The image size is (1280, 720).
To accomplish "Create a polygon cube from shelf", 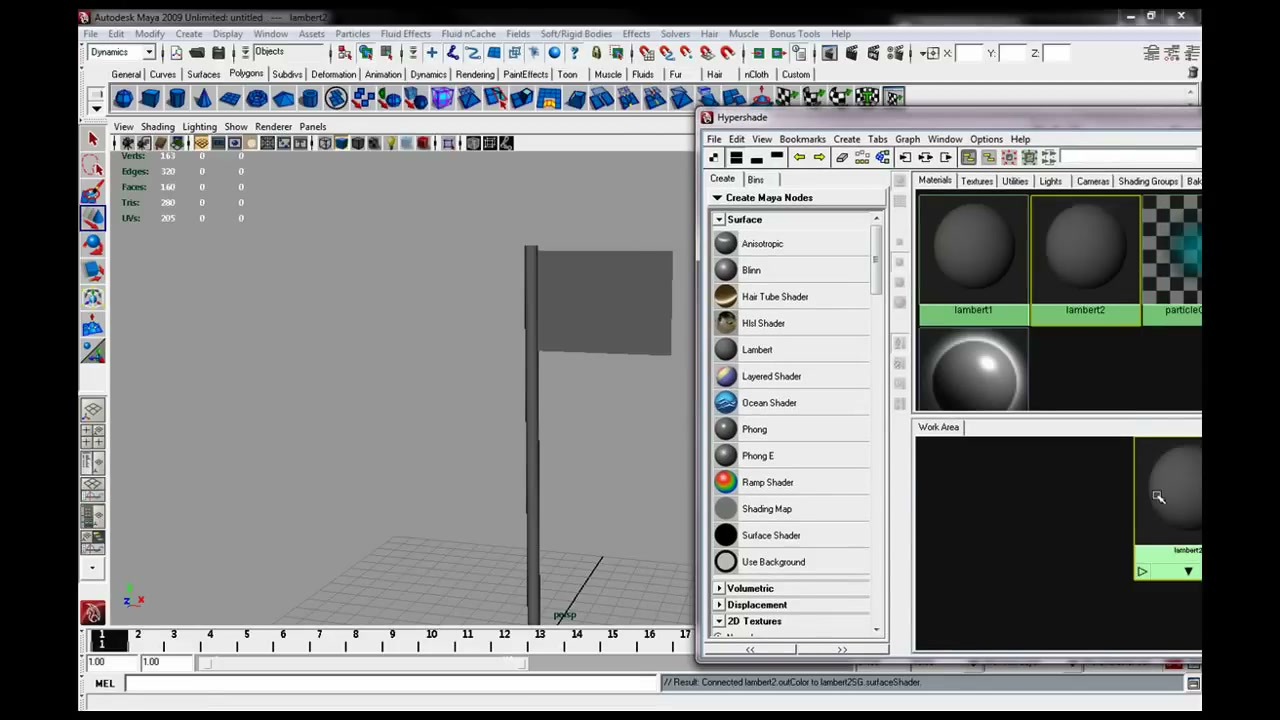I will [x=150, y=98].
